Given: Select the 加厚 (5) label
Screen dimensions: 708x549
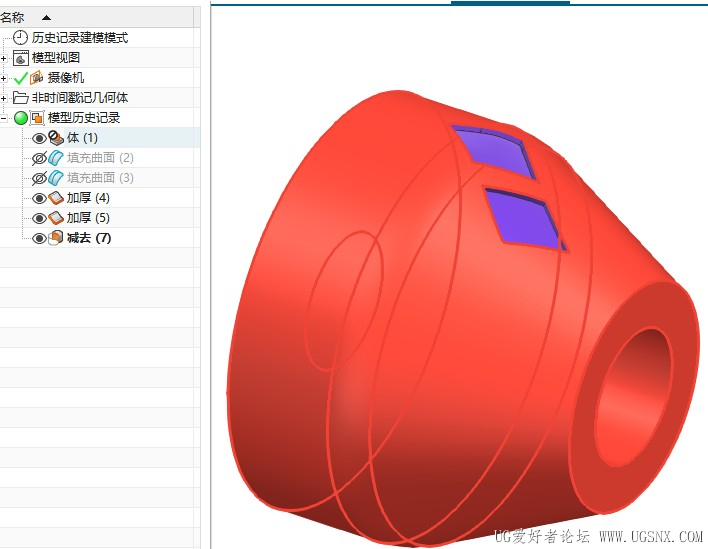Looking at the screenshot, I should (88, 218).
